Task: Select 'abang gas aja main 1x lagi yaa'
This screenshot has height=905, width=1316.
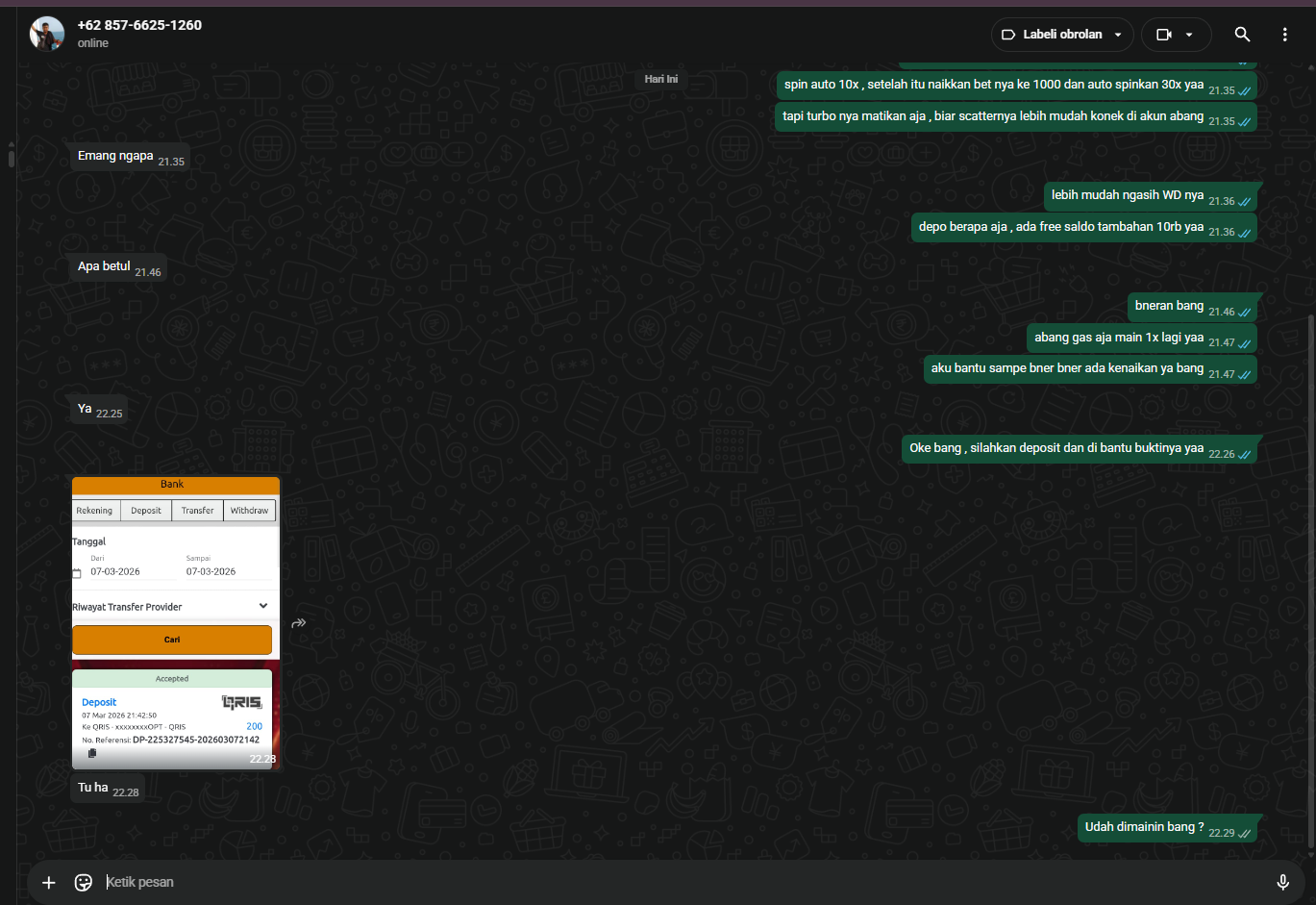Action: (1142, 339)
